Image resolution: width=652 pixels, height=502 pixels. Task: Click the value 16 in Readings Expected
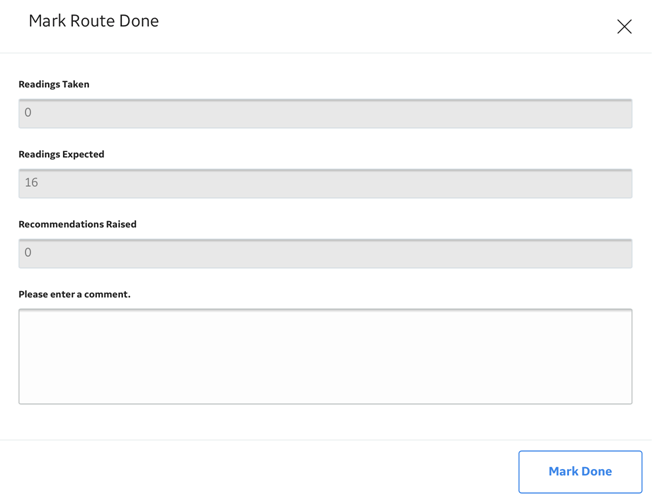(31, 183)
